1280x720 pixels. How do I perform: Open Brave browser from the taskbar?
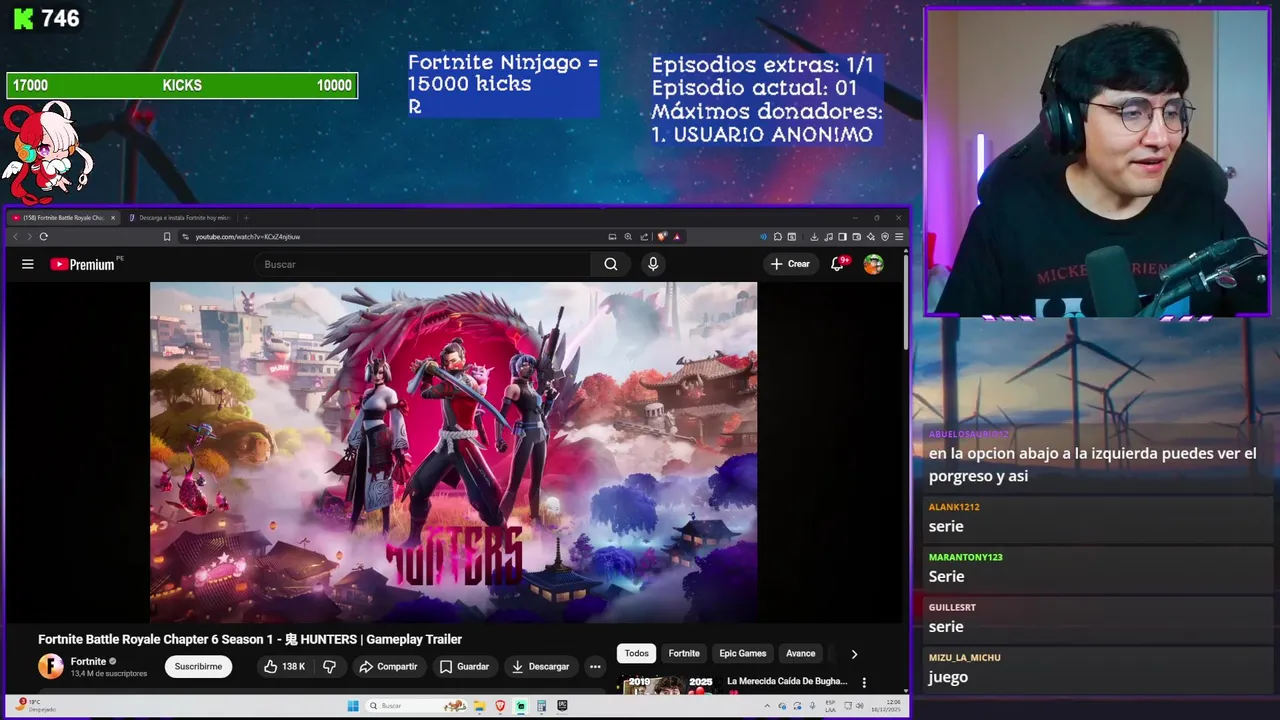point(500,705)
